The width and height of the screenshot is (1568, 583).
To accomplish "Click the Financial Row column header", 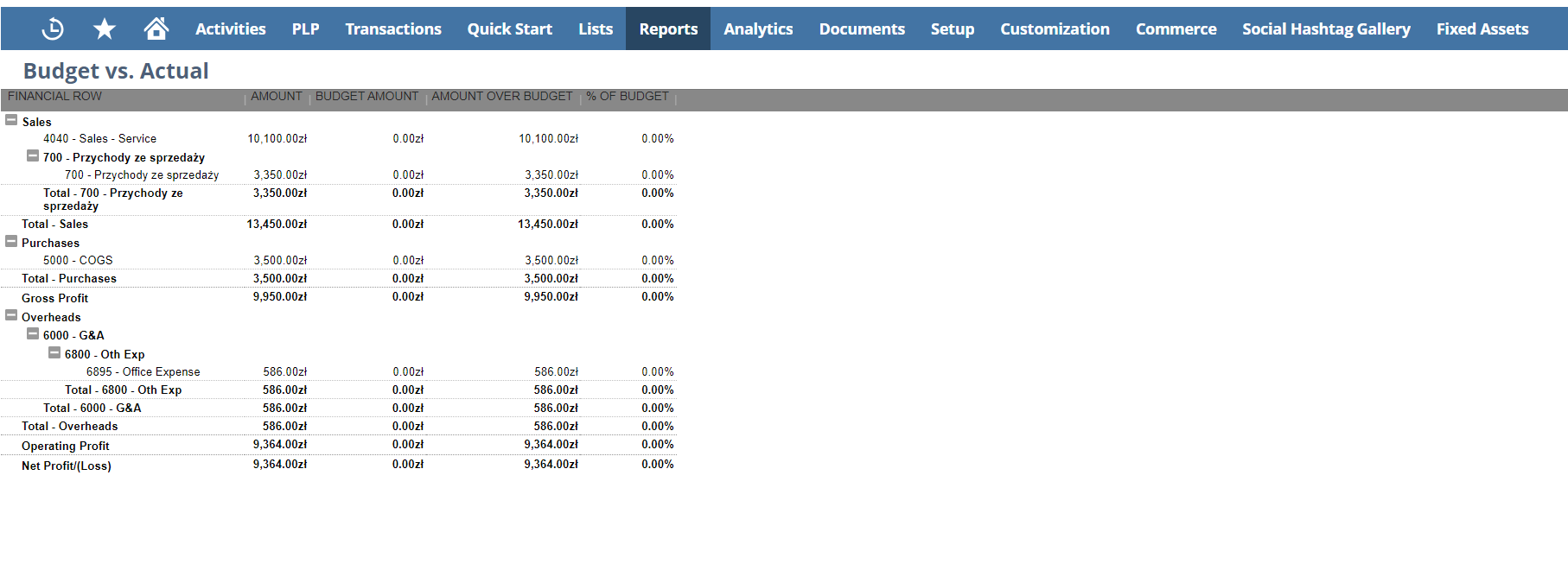I will pos(55,97).
